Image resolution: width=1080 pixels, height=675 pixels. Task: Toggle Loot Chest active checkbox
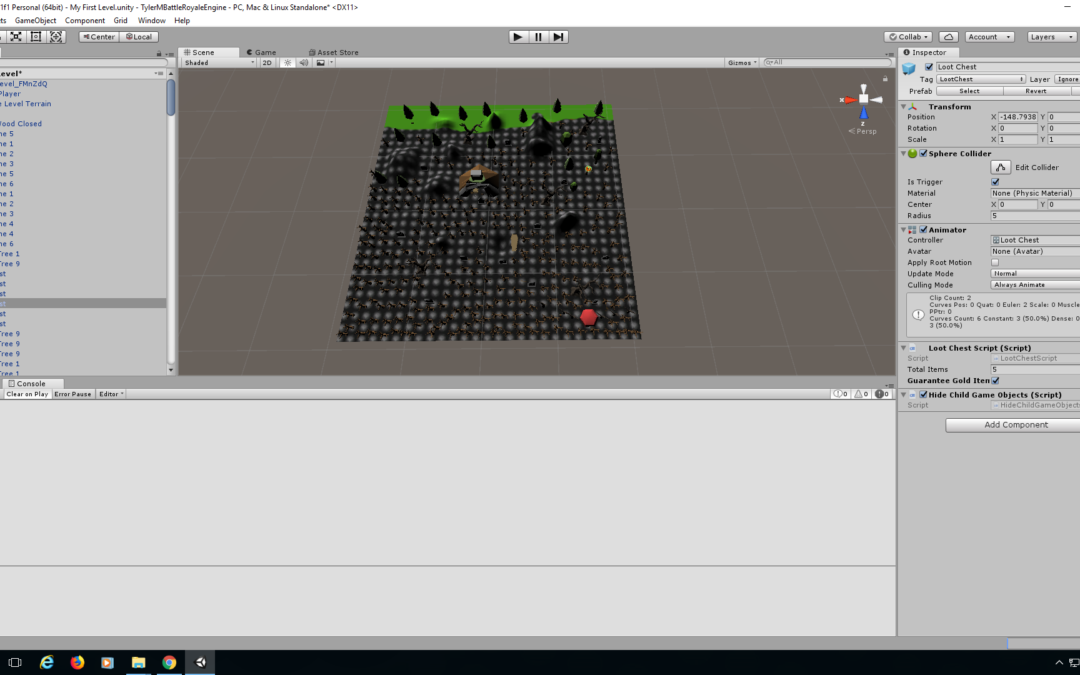(928, 67)
